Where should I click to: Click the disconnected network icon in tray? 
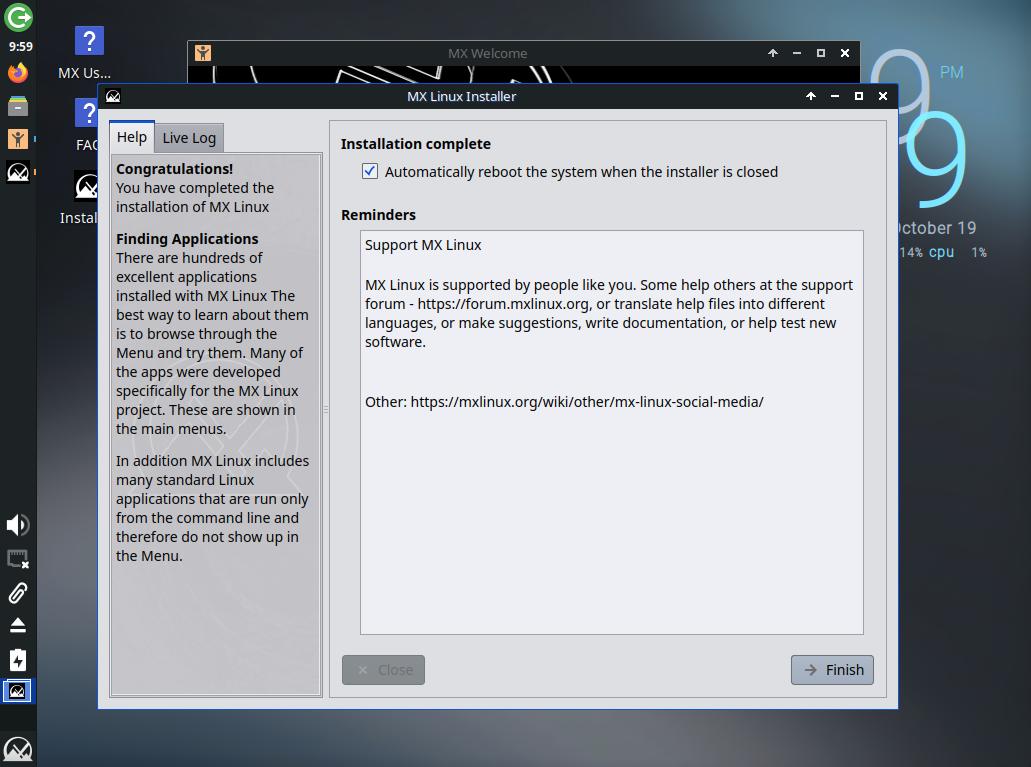(x=18, y=559)
